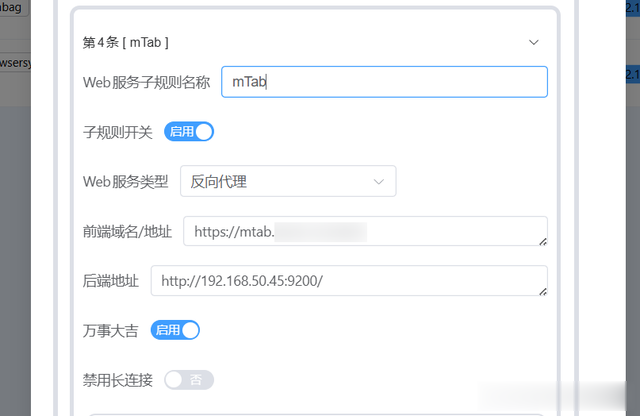Click the resize grip of 后端地址 box
The width and height of the screenshot is (640, 416).
coord(542,291)
